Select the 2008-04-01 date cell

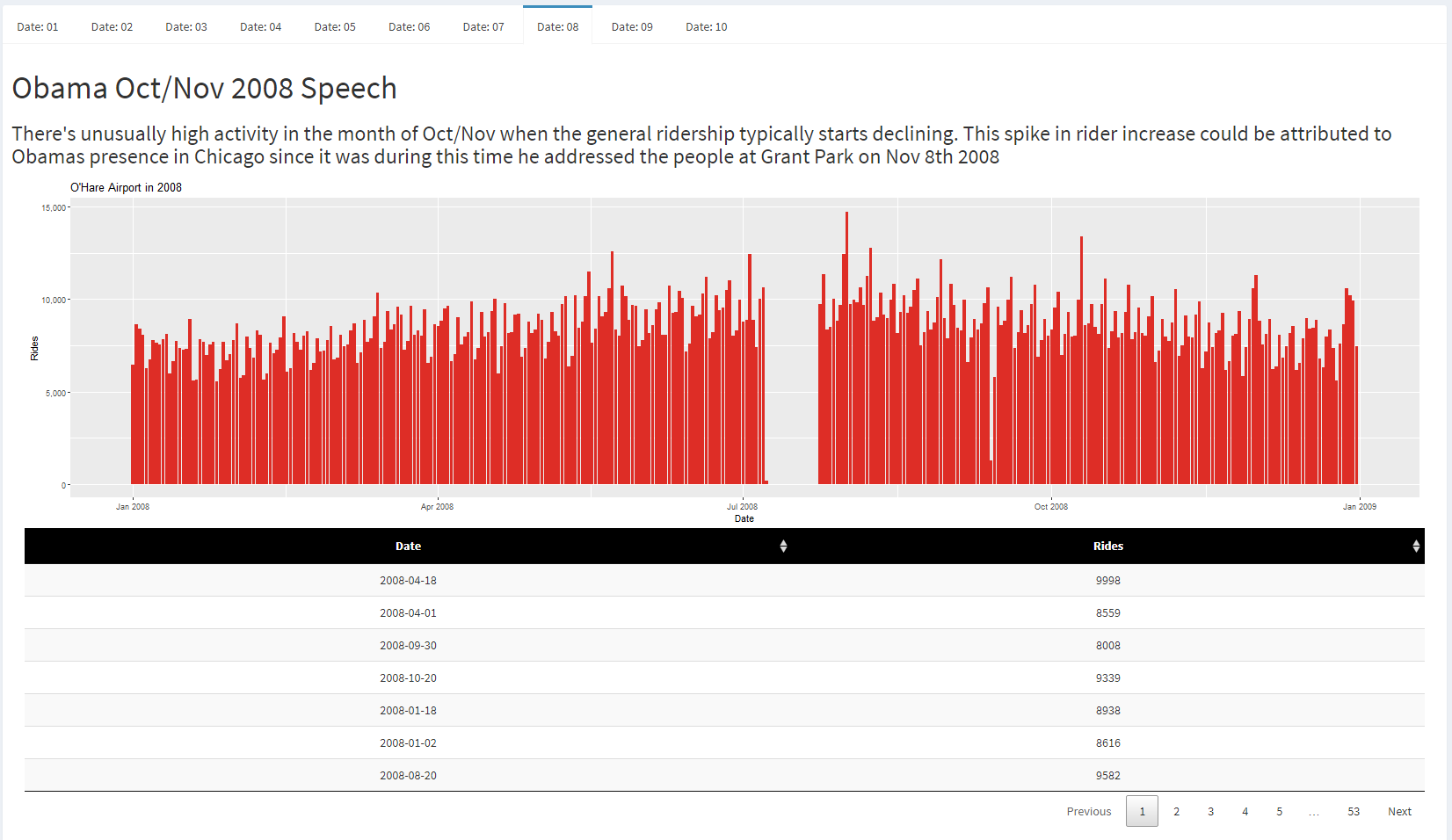(x=408, y=613)
